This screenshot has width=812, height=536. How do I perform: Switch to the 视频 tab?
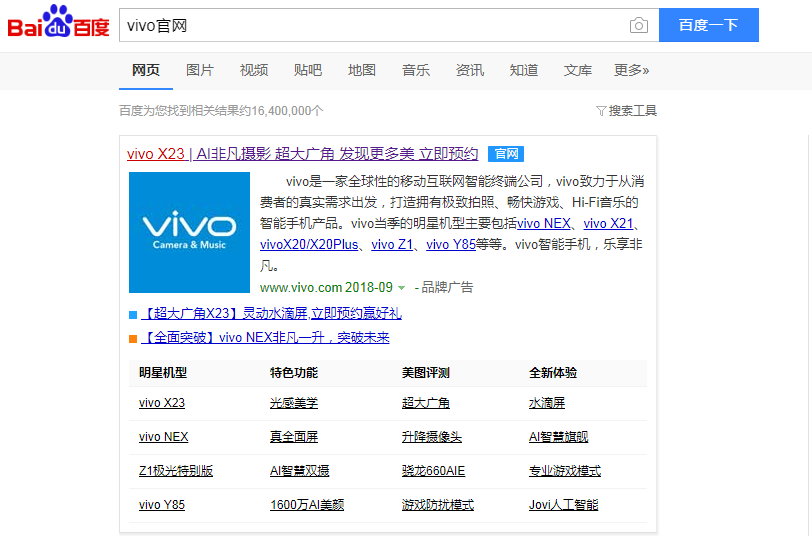pyautogui.click(x=254, y=70)
